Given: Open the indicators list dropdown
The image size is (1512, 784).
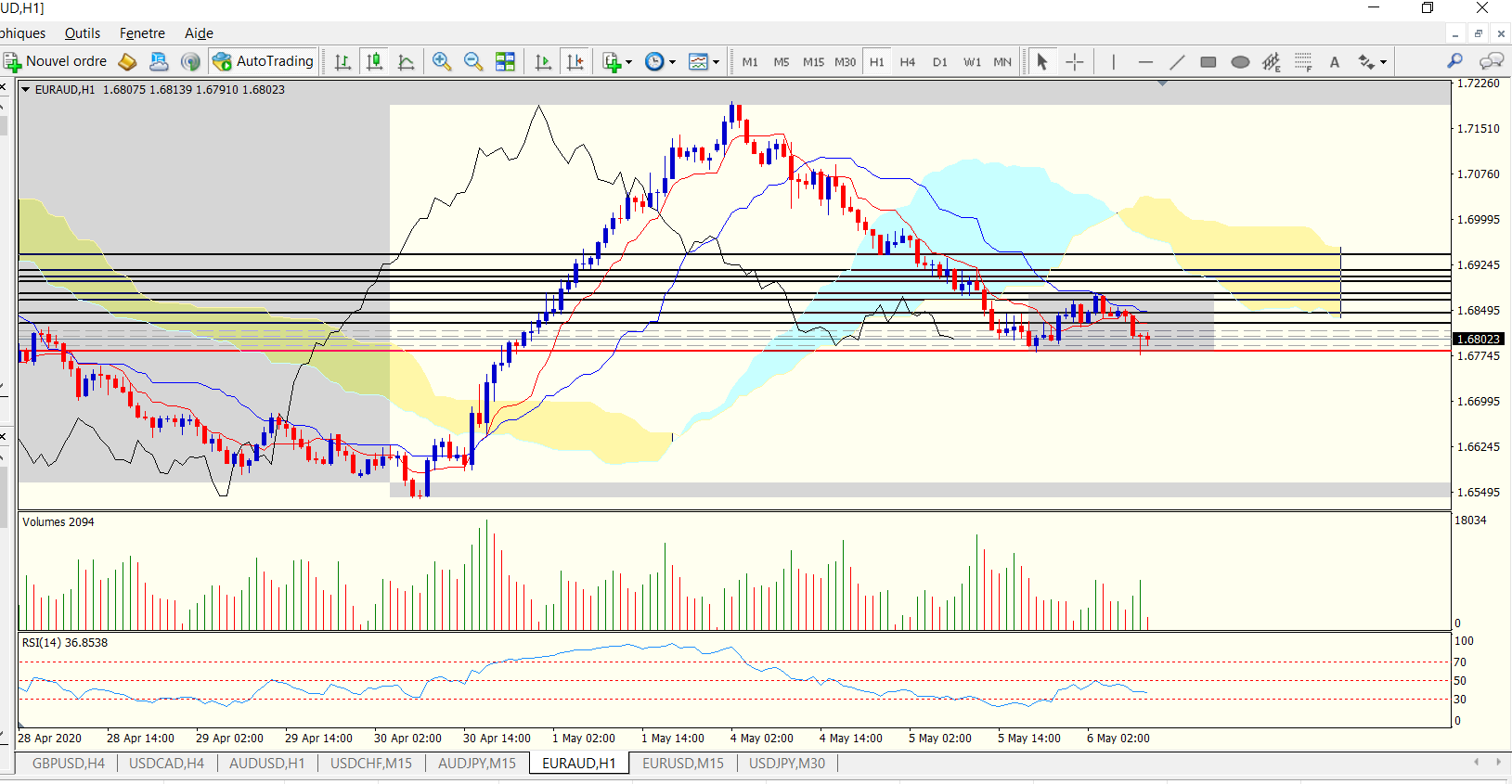Looking at the screenshot, I should point(617,62).
